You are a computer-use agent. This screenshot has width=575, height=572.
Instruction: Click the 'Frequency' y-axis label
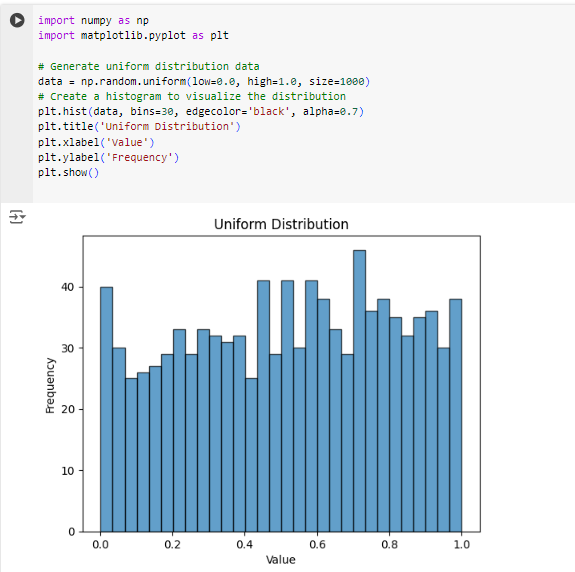[x=50, y=385]
